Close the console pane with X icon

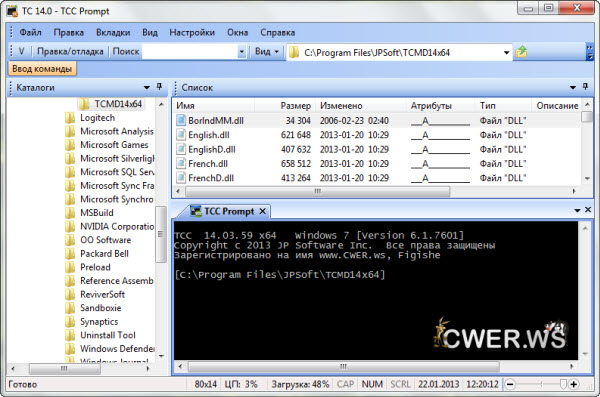point(588,210)
